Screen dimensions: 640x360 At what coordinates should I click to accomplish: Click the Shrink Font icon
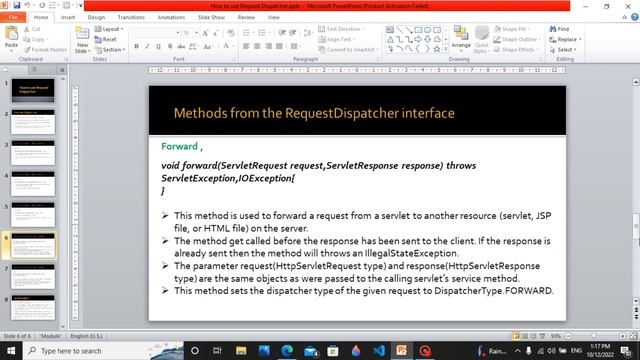[216, 33]
